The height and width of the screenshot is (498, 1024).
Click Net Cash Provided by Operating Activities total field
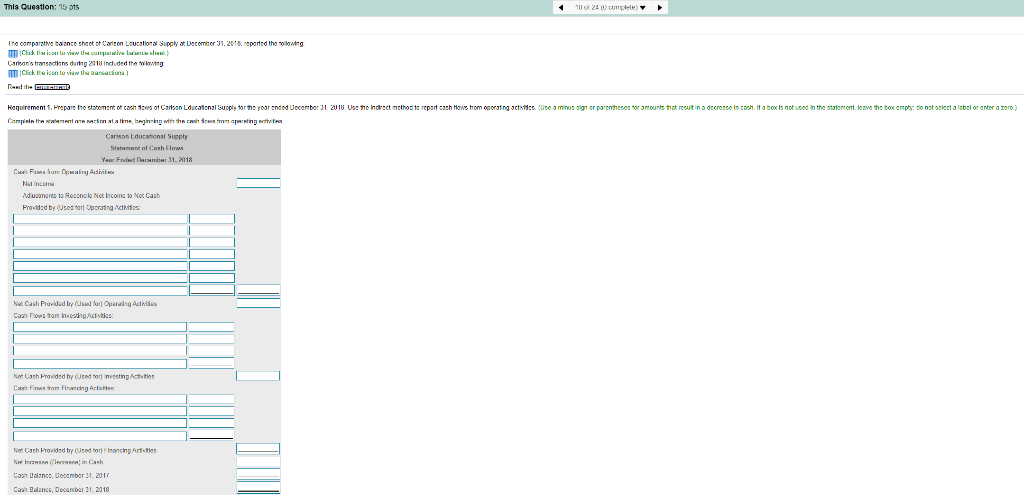(x=259, y=303)
